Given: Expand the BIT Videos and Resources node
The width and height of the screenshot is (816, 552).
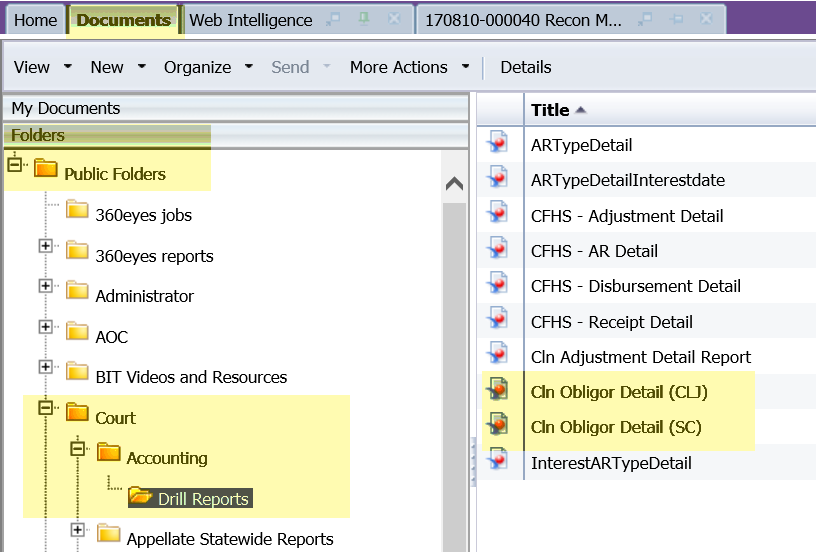Looking at the screenshot, I should pyautogui.click(x=46, y=367).
